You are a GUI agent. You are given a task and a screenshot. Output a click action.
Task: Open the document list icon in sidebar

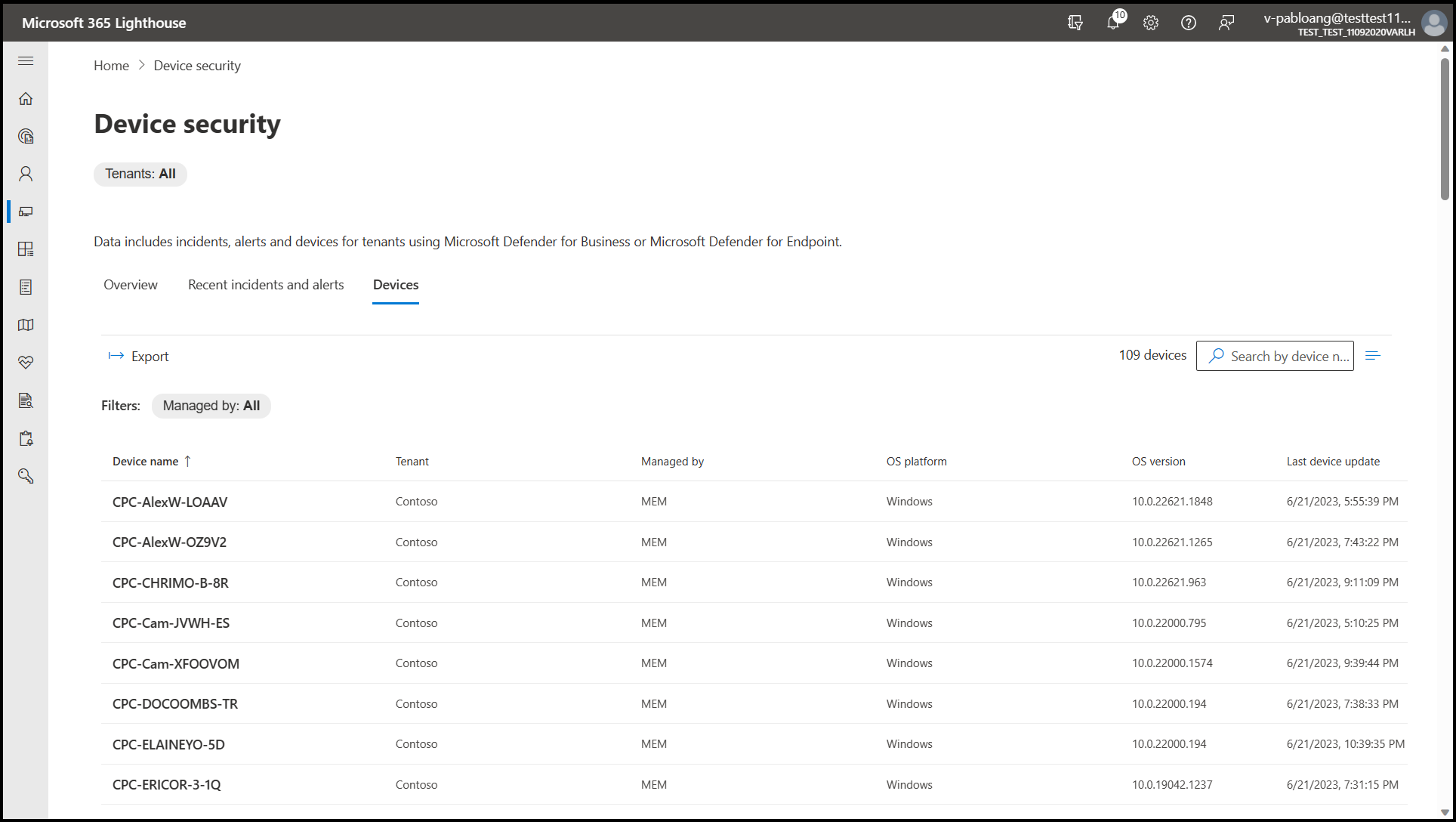click(26, 287)
